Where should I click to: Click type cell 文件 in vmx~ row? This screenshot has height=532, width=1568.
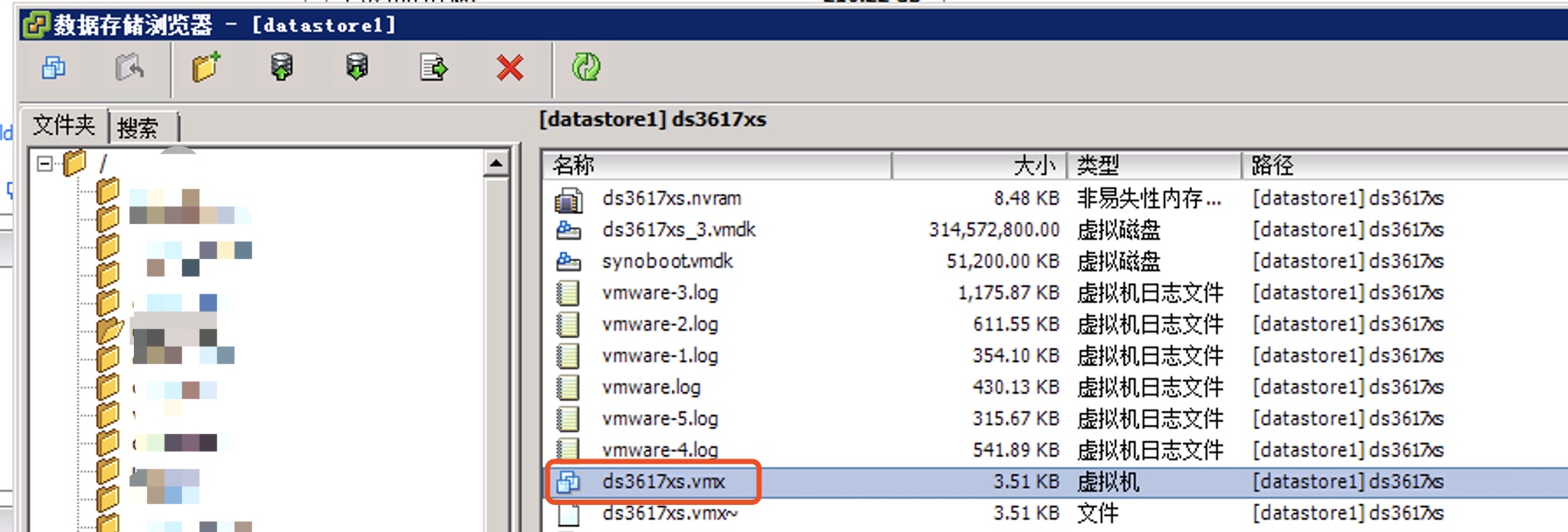click(1097, 514)
